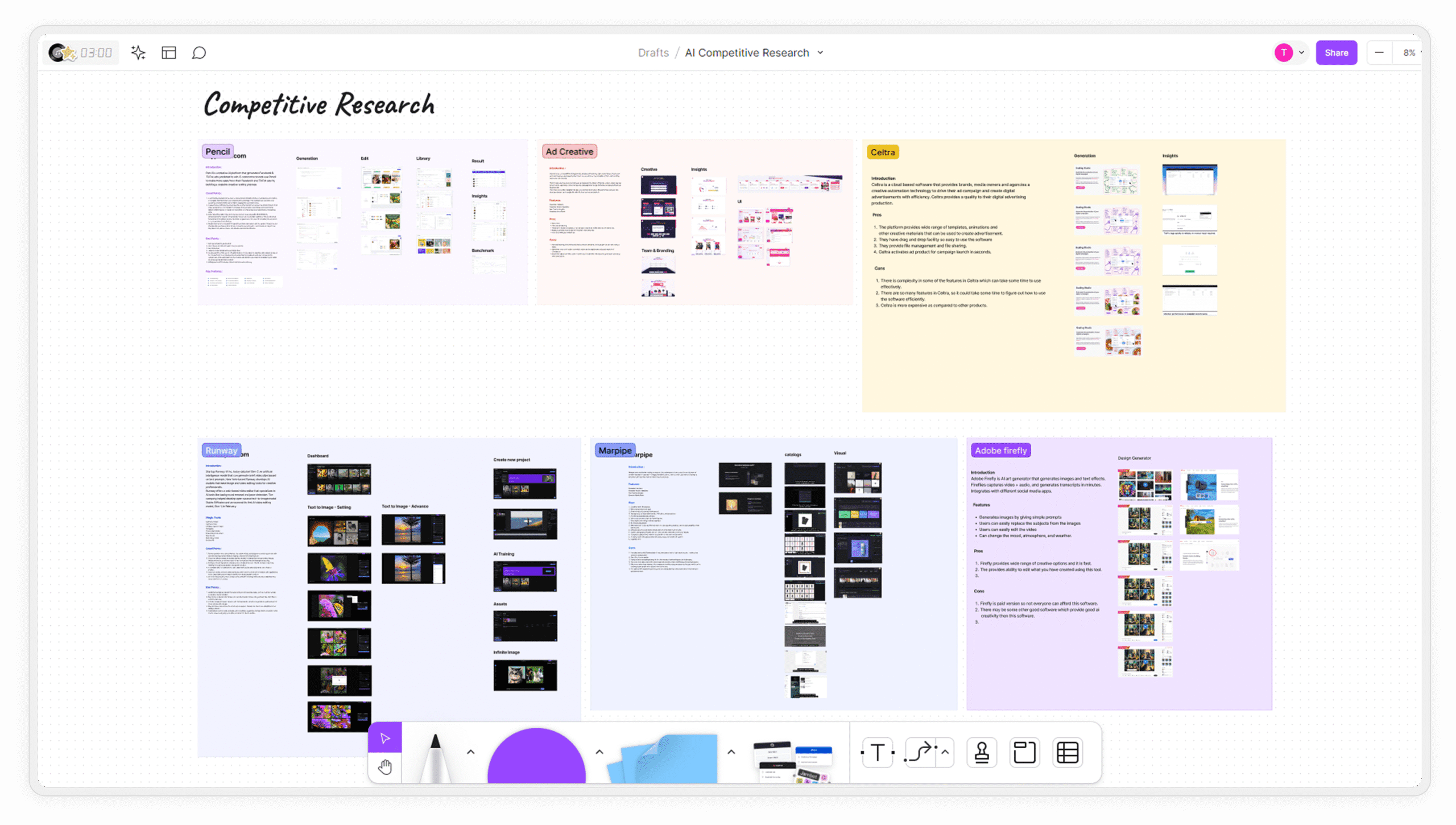
Task: Choose the Connector line tool
Action: point(920,752)
